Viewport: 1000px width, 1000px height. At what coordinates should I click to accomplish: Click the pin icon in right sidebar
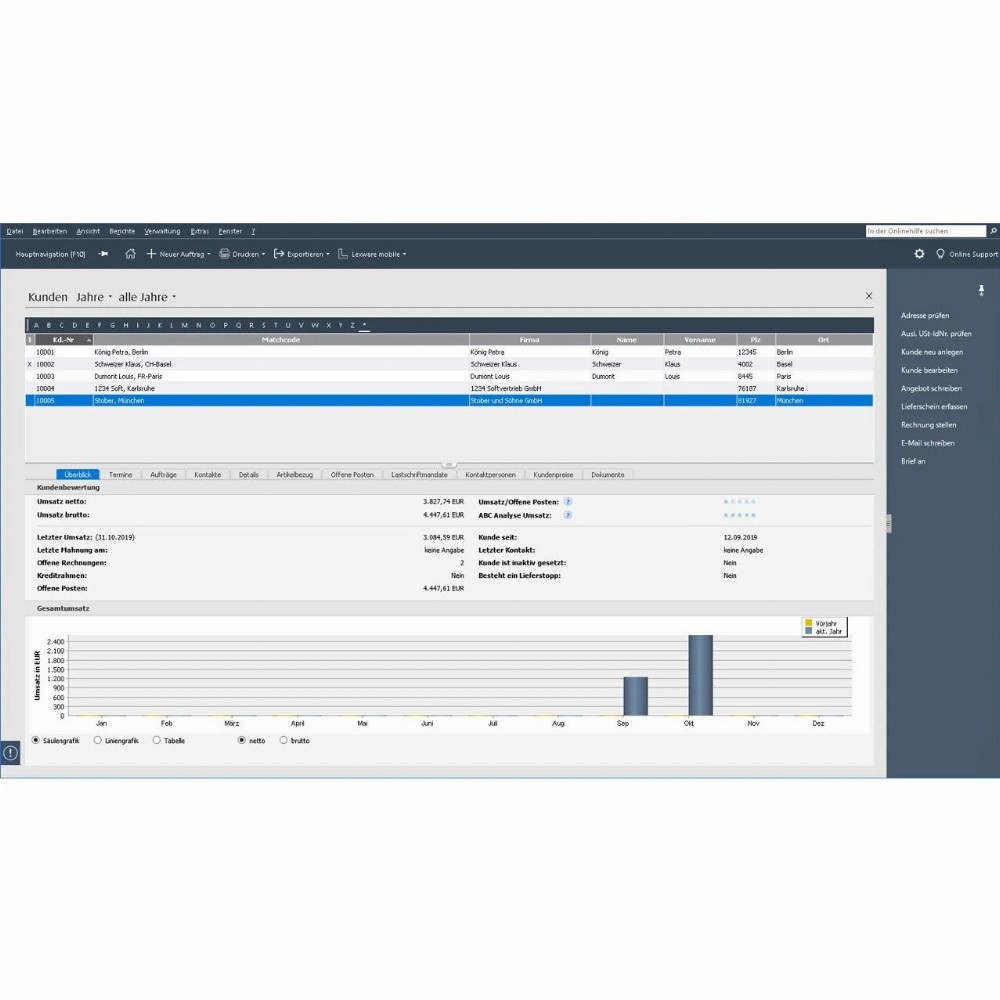click(982, 290)
